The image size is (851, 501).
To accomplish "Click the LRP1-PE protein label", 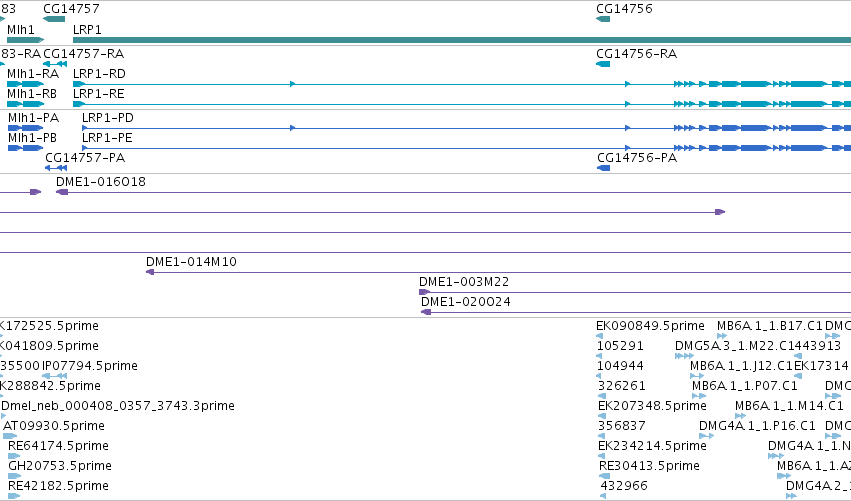I will point(107,138).
